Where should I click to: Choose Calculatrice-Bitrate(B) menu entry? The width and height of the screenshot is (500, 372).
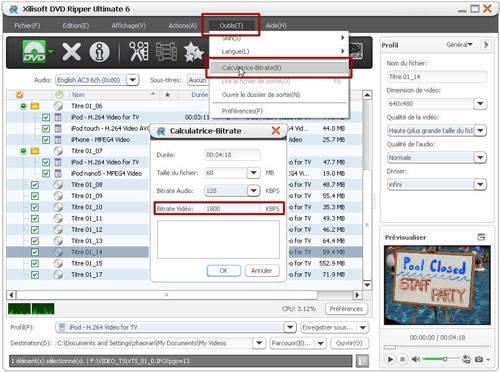tap(279, 68)
